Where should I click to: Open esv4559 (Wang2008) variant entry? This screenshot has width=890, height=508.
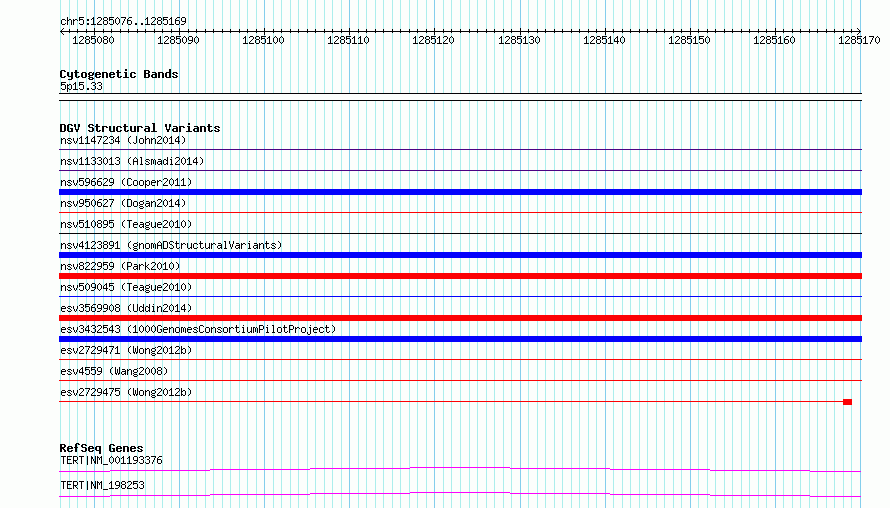click(x=114, y=371)
